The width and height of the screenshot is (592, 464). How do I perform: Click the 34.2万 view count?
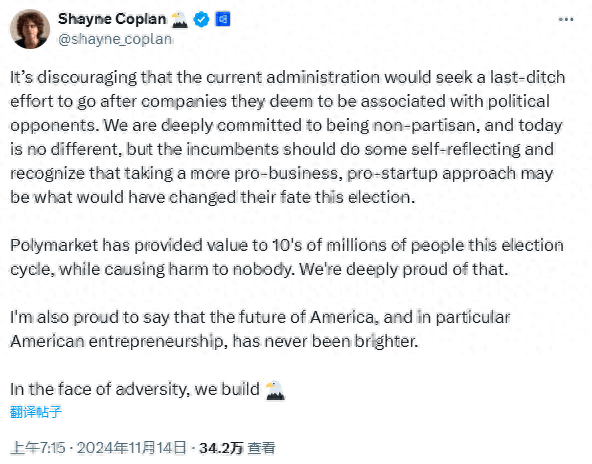coord(221,448)
